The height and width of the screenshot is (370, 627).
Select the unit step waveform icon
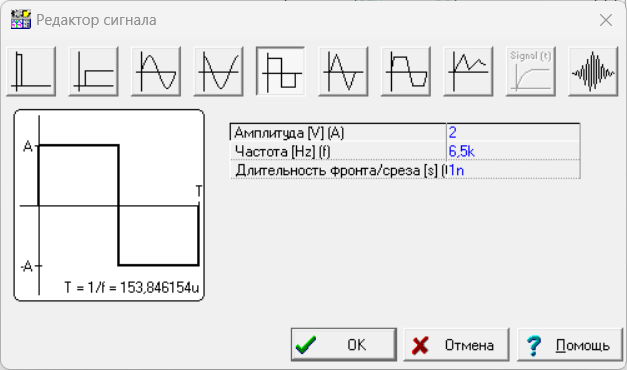click(93, 72)
